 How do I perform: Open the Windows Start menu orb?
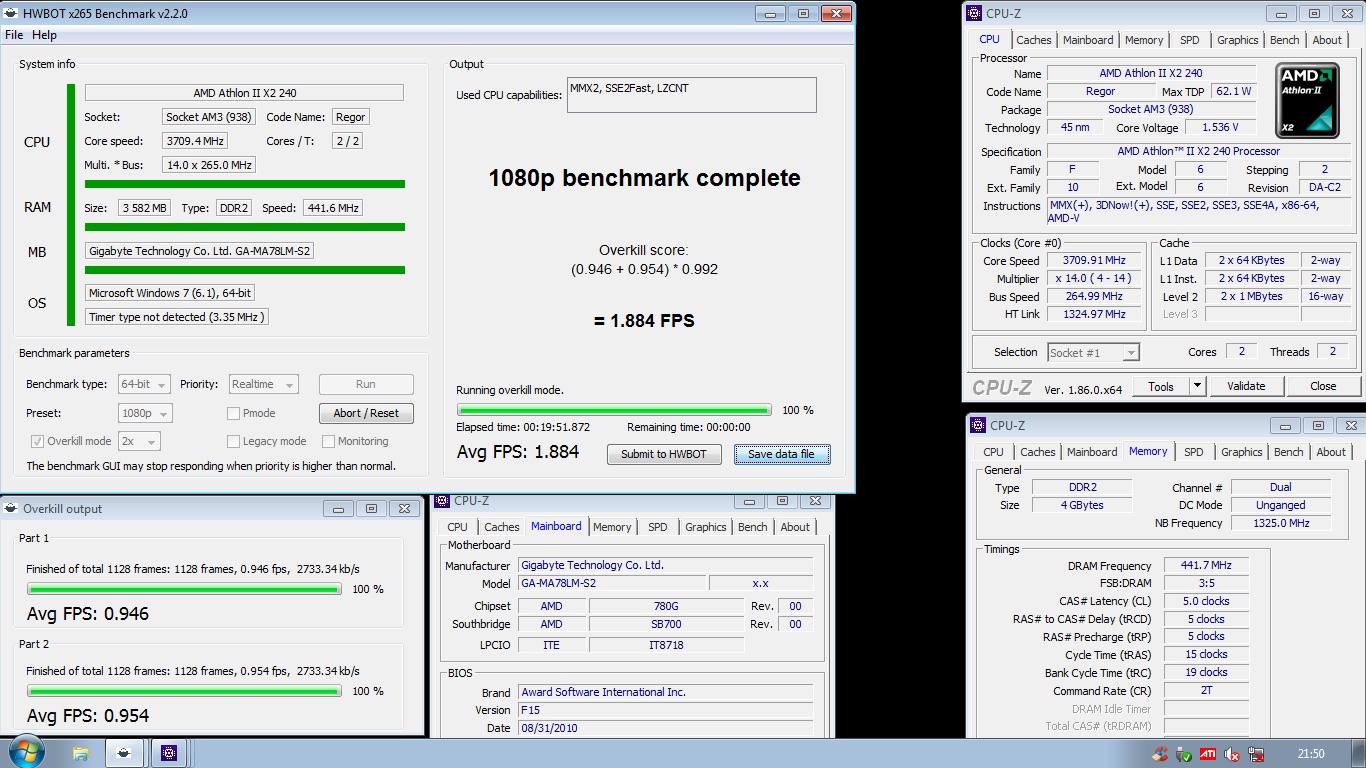tap(25, 752)
